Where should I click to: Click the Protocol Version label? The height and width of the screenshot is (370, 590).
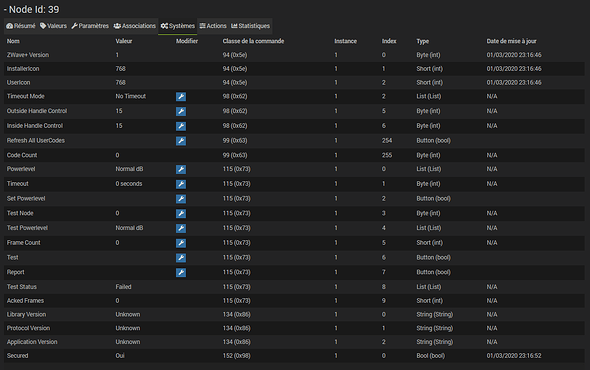point(28,328)
